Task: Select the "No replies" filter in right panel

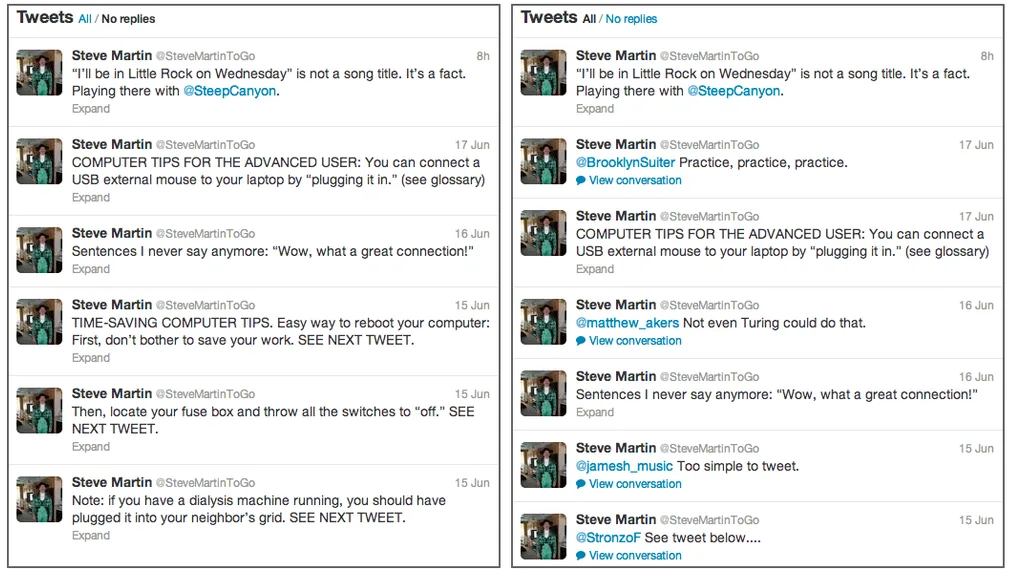Action: point(631,19)
